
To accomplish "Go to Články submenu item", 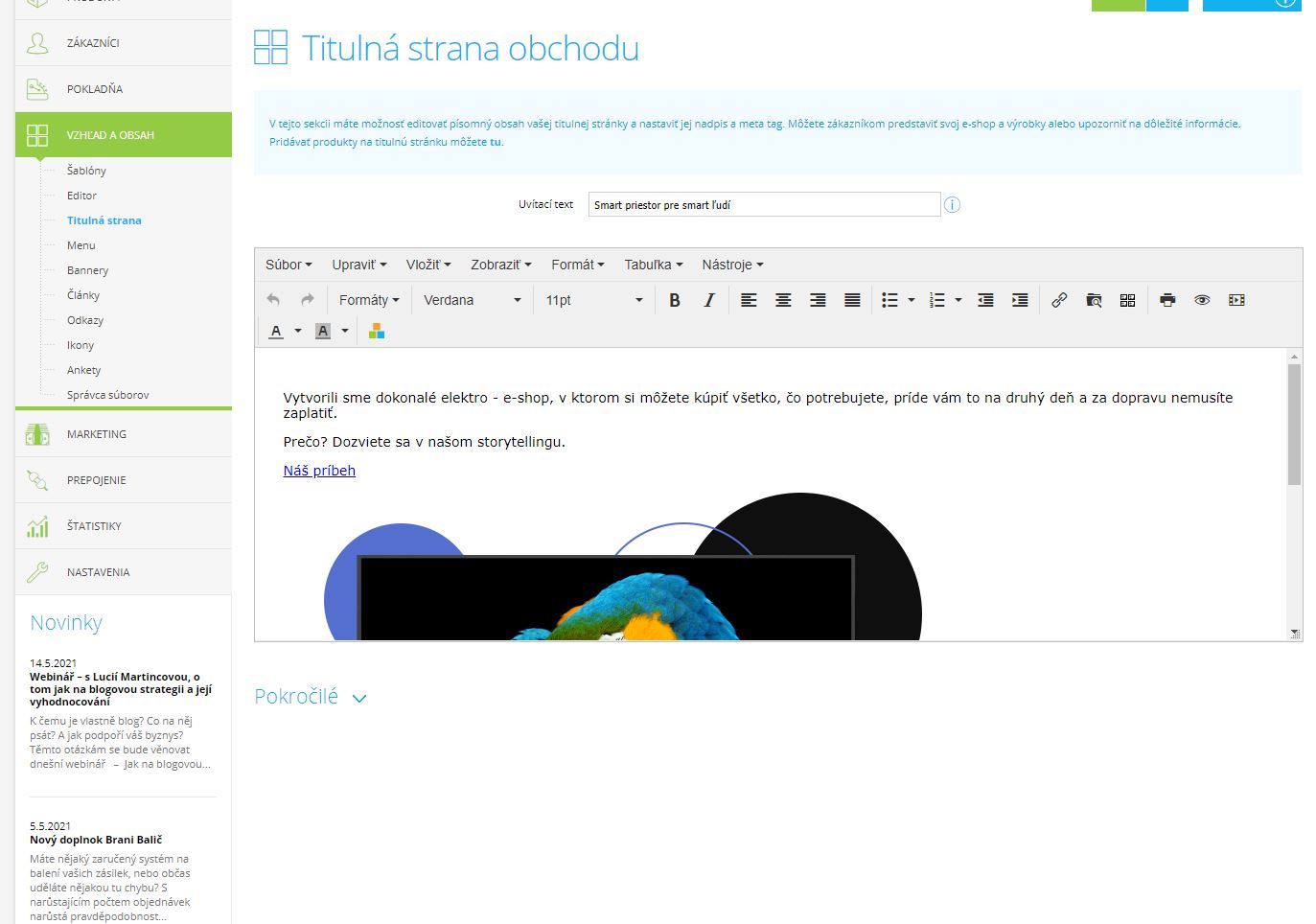I will click(83, 295).
